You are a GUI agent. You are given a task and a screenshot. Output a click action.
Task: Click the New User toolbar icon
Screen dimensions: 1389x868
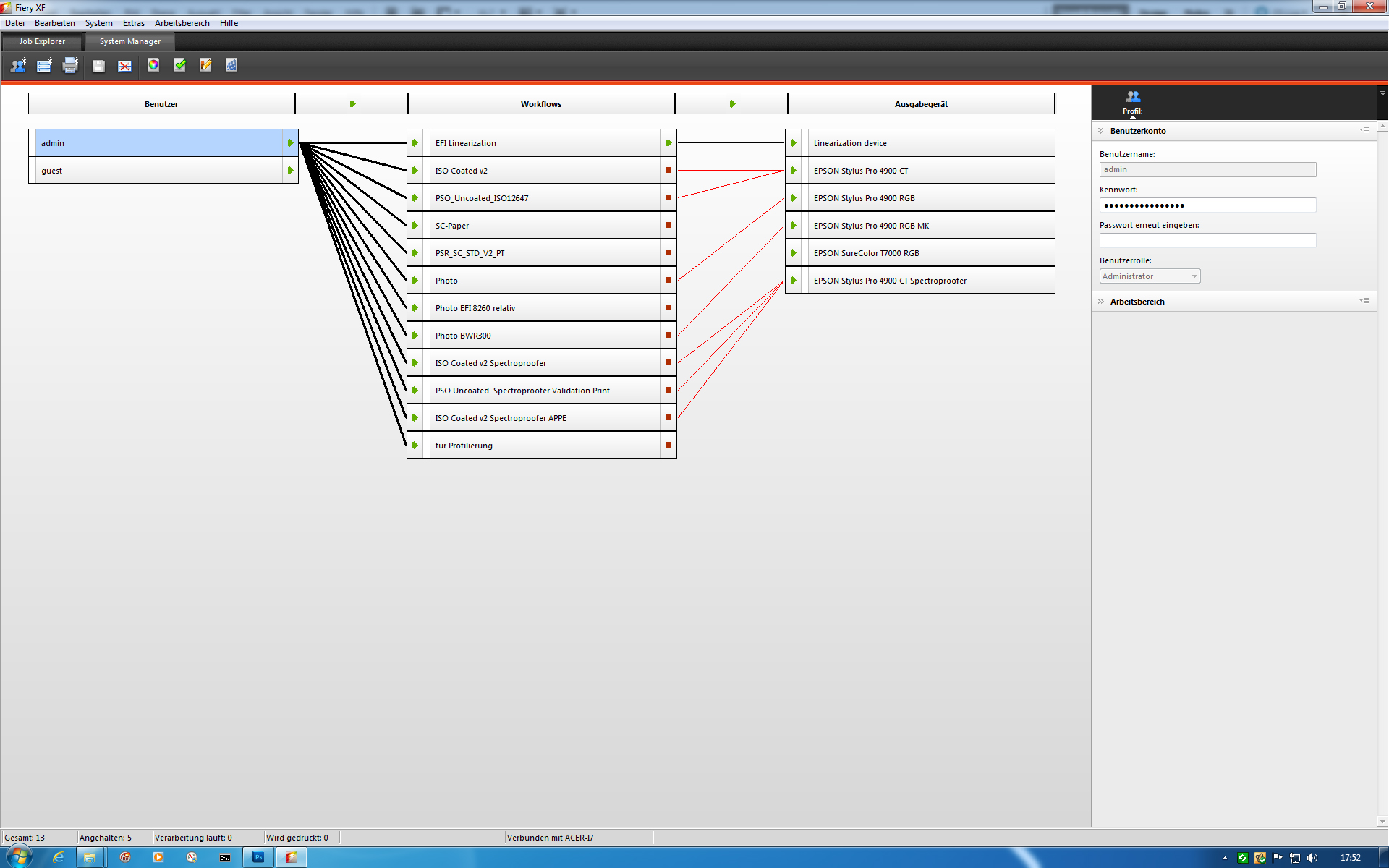click(x=18, y=66)
